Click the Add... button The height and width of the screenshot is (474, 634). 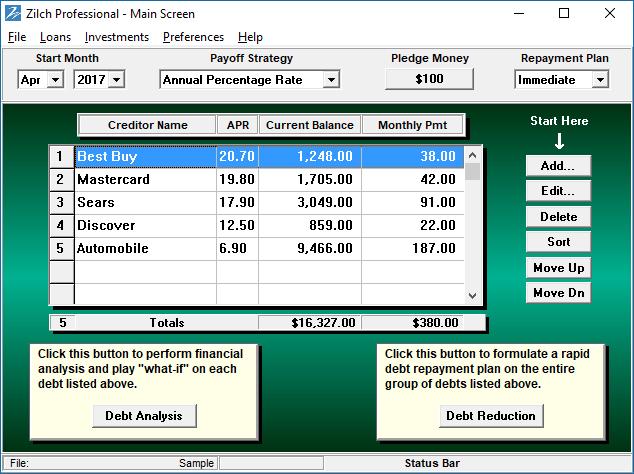pyautogui.click(x=558, y=165)
